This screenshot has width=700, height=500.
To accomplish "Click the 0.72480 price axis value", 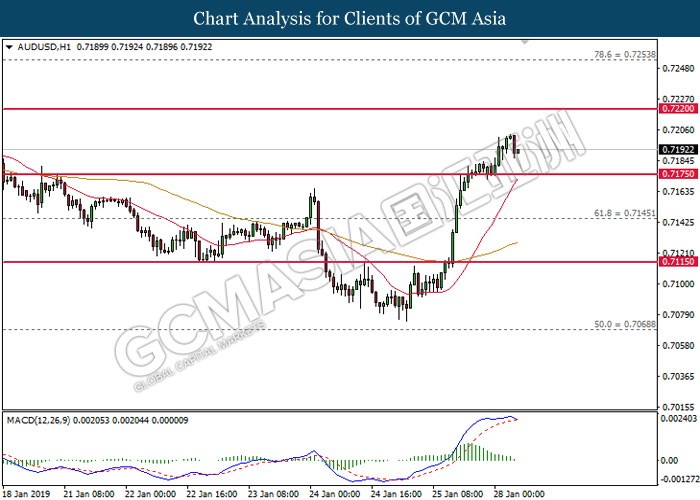I will pyautogui.click(x=678, y=69).
